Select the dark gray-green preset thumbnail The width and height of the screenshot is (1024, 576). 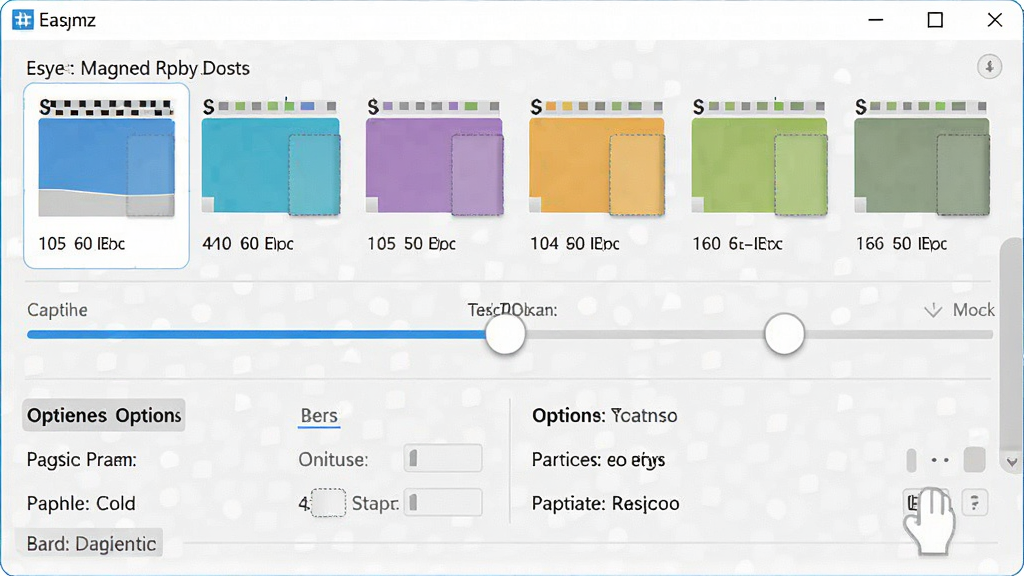pos(922,167)
